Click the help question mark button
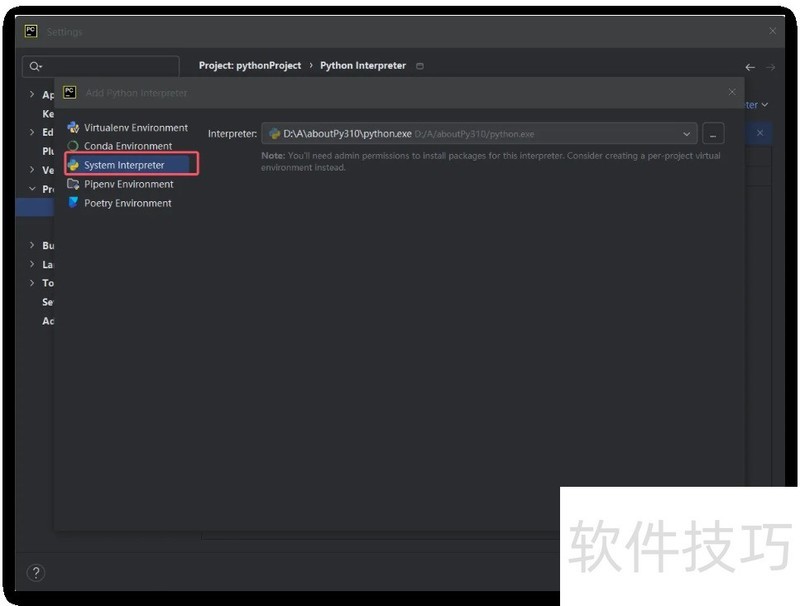The width and height of the screenshot is (800, 606). coord(36,573)
